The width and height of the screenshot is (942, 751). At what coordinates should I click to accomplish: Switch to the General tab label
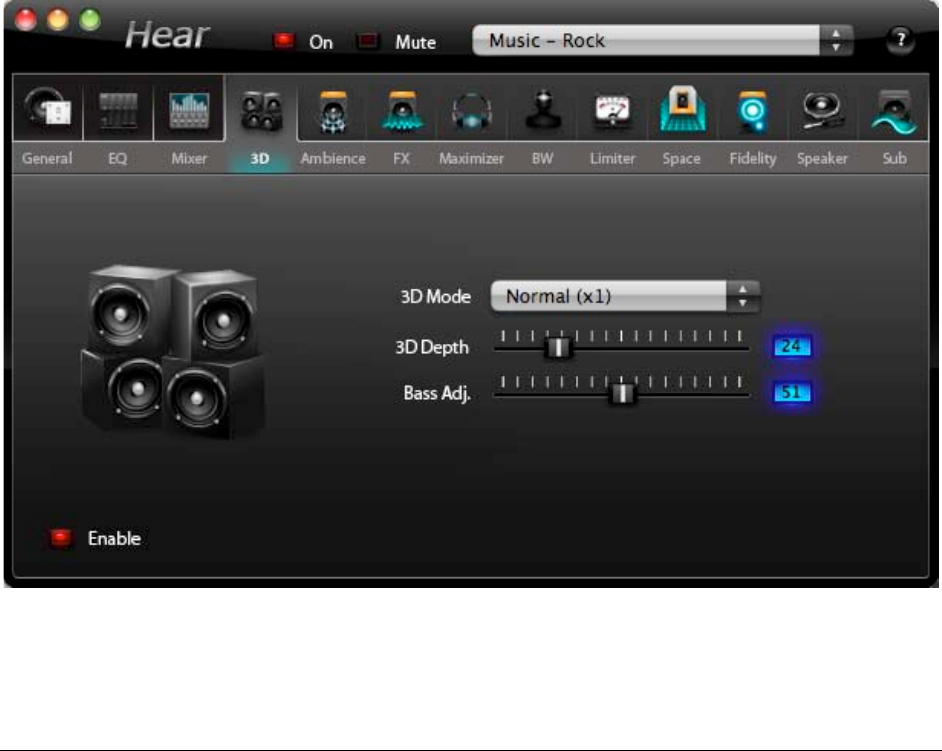[x=47, y=159]
